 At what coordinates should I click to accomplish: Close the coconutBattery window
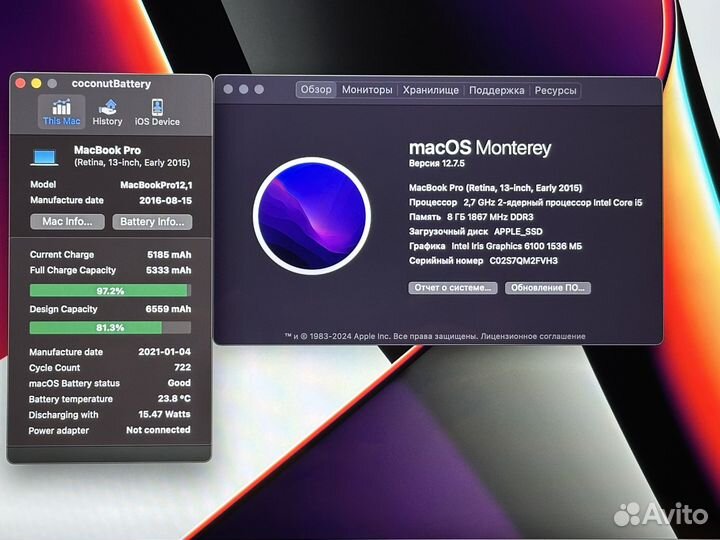[x=20, y=83]
